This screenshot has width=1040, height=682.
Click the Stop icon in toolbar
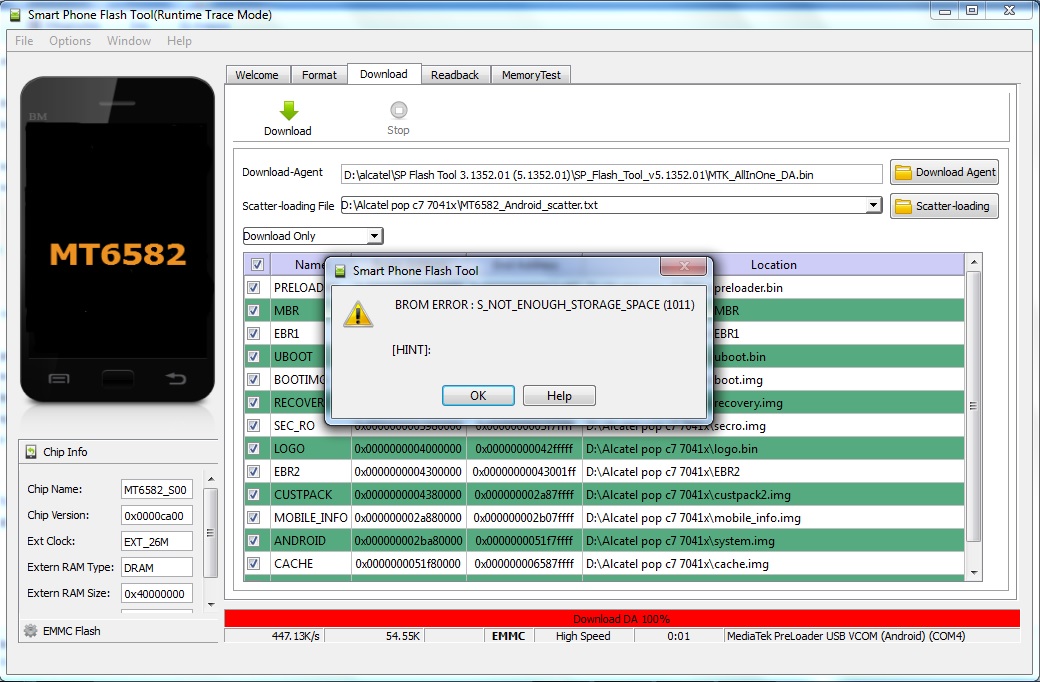[399, 109]
